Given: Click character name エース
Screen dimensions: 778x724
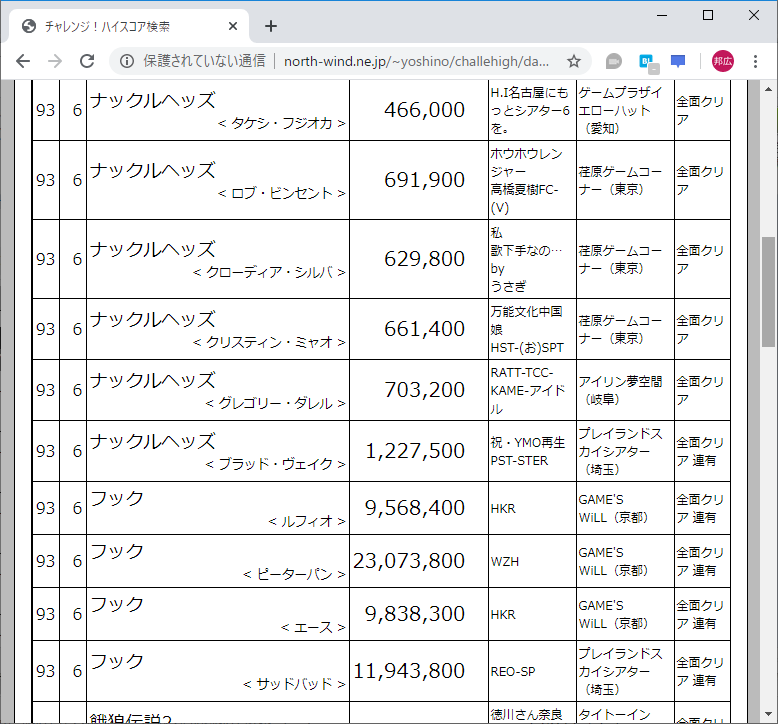Looking at the screenshot, I should (313, 627).
